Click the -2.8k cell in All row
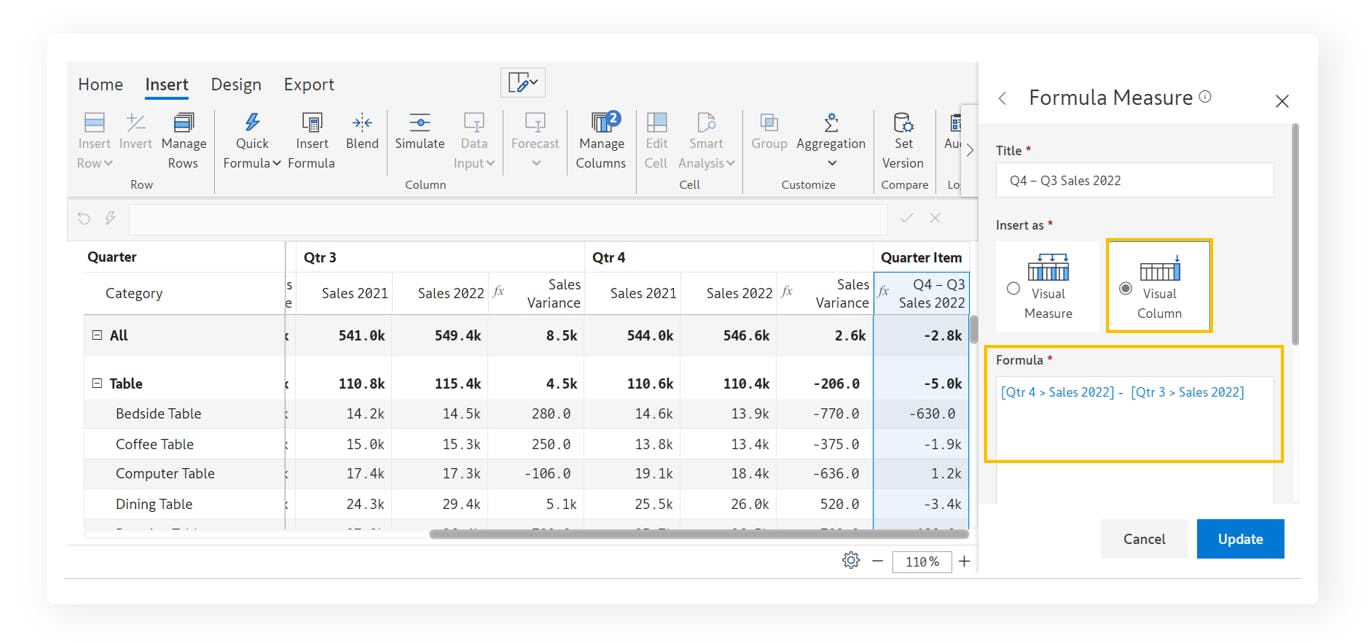Image resolution: width=1368 pixels, height=643 pixels. tap(921, 336)
